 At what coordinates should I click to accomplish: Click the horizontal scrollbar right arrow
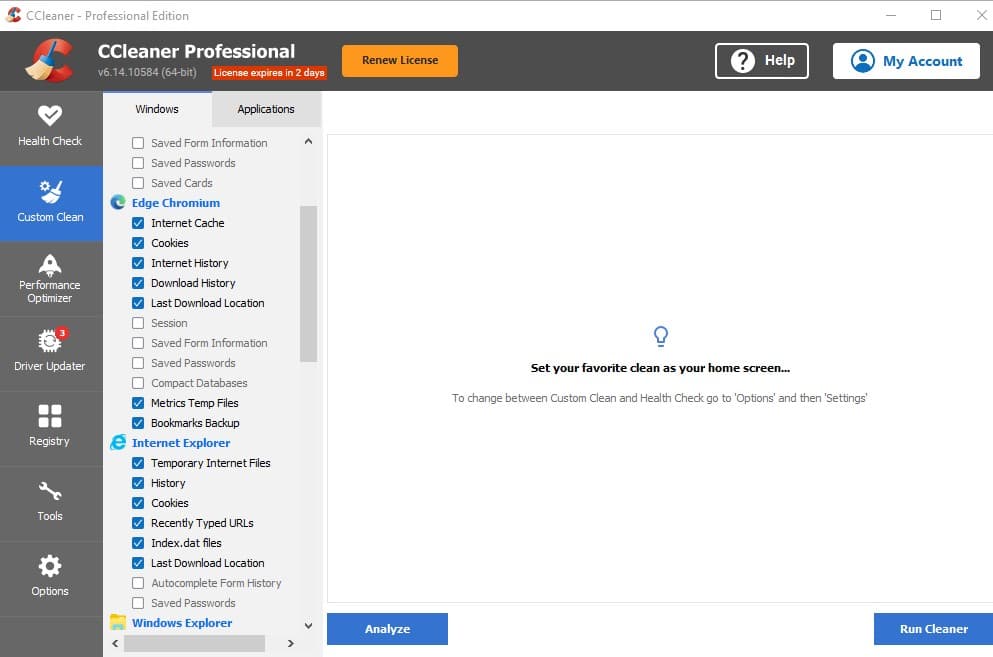(291, 644)
